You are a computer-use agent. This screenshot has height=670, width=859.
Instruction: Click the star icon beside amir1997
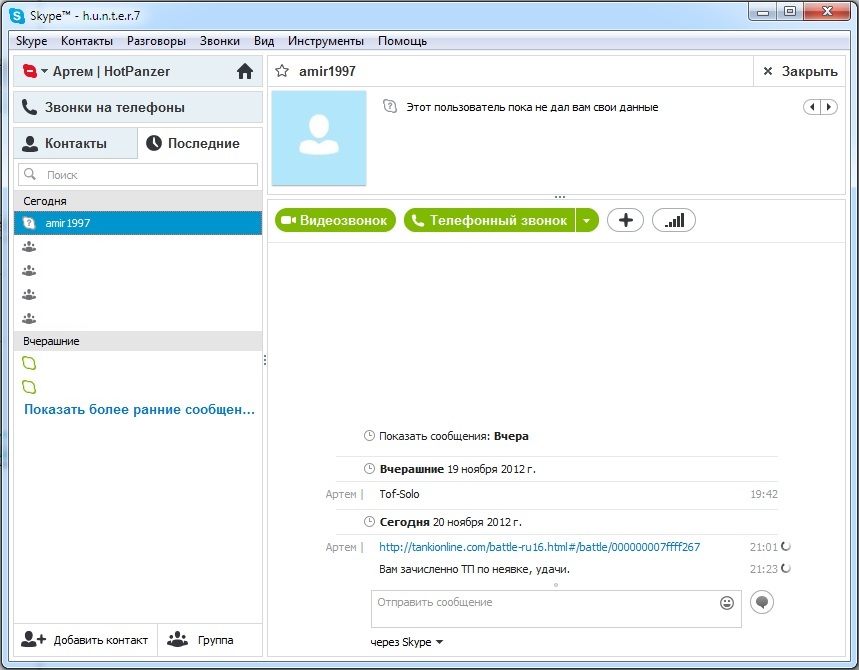(x=282, y=71)
